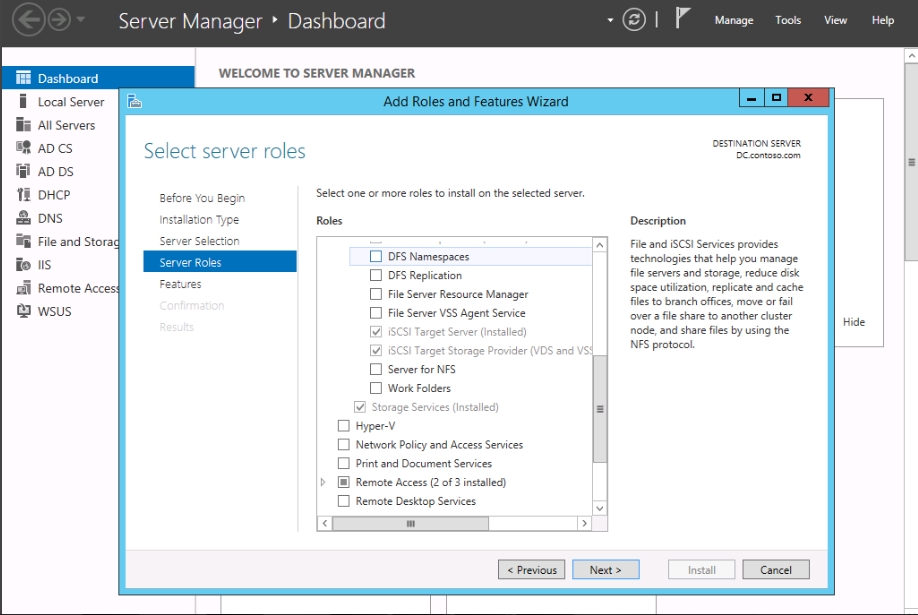This screenshot has width=918, height=615.
Task: Tick the Server for NFS checkbox
Action: tap(376, 370)
